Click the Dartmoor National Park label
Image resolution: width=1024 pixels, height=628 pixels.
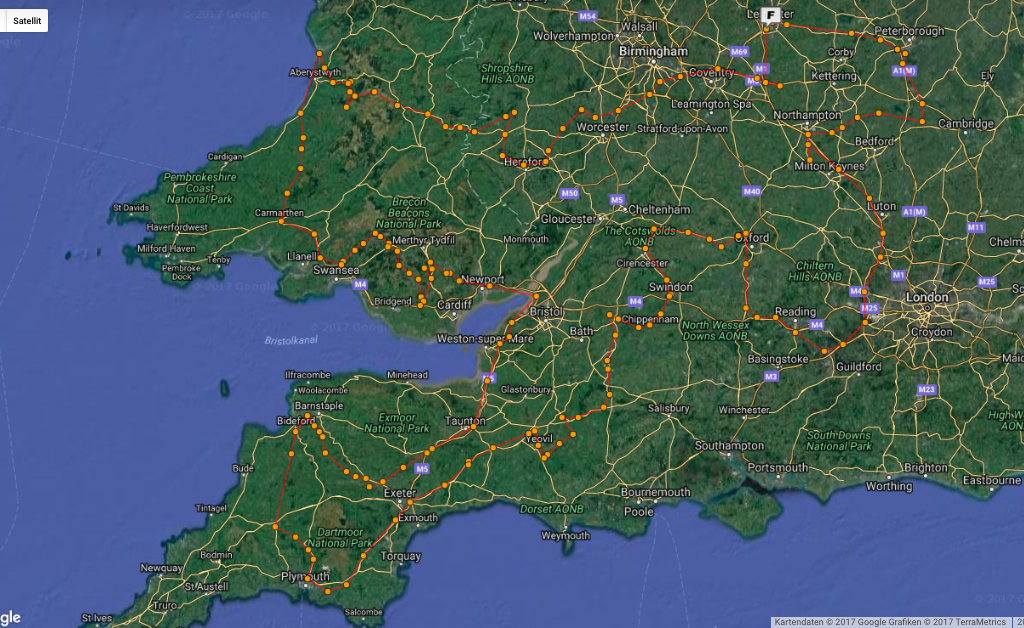click(340, 537)
